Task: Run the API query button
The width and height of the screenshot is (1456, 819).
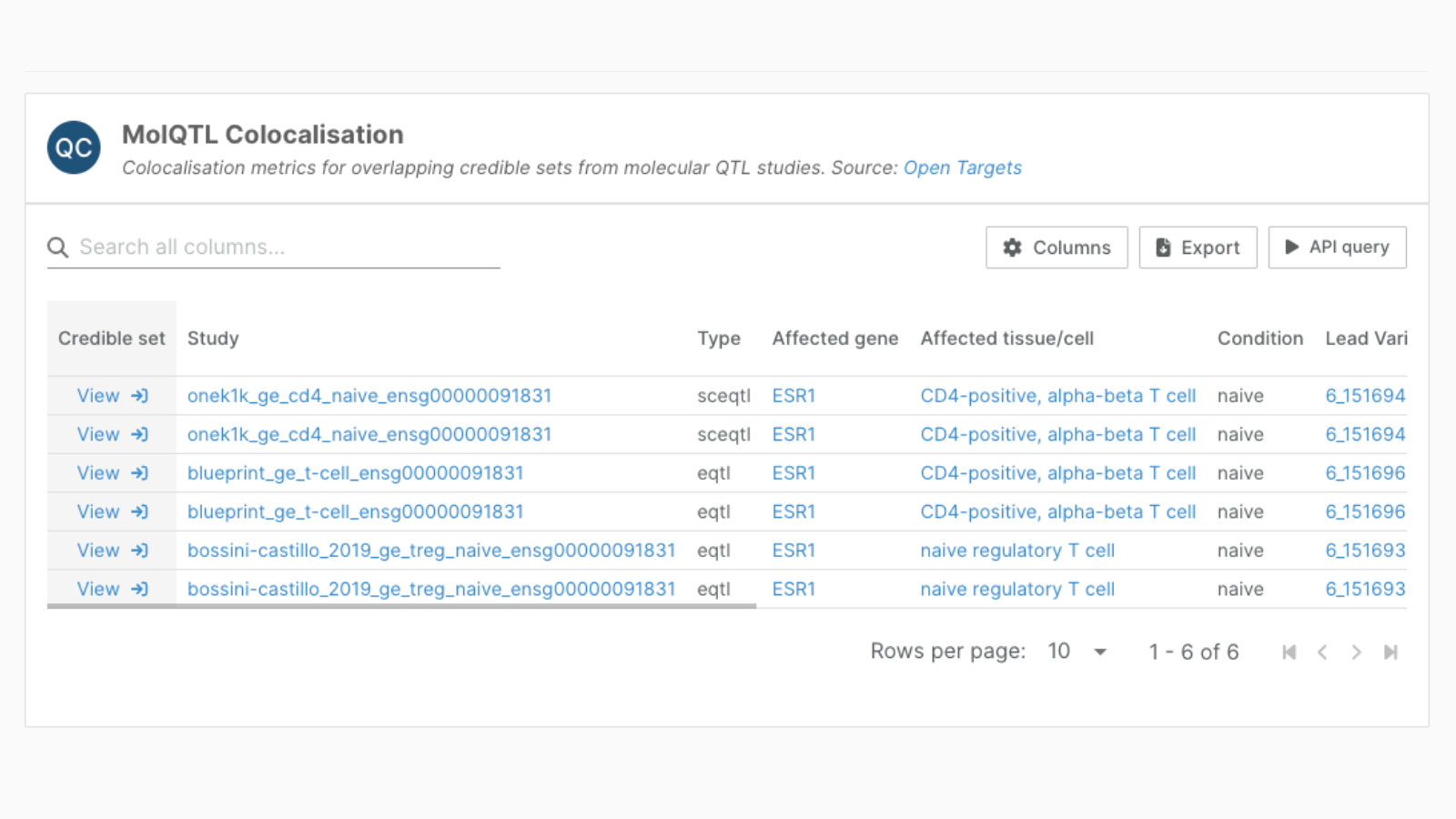Action: coord(1337,248)
